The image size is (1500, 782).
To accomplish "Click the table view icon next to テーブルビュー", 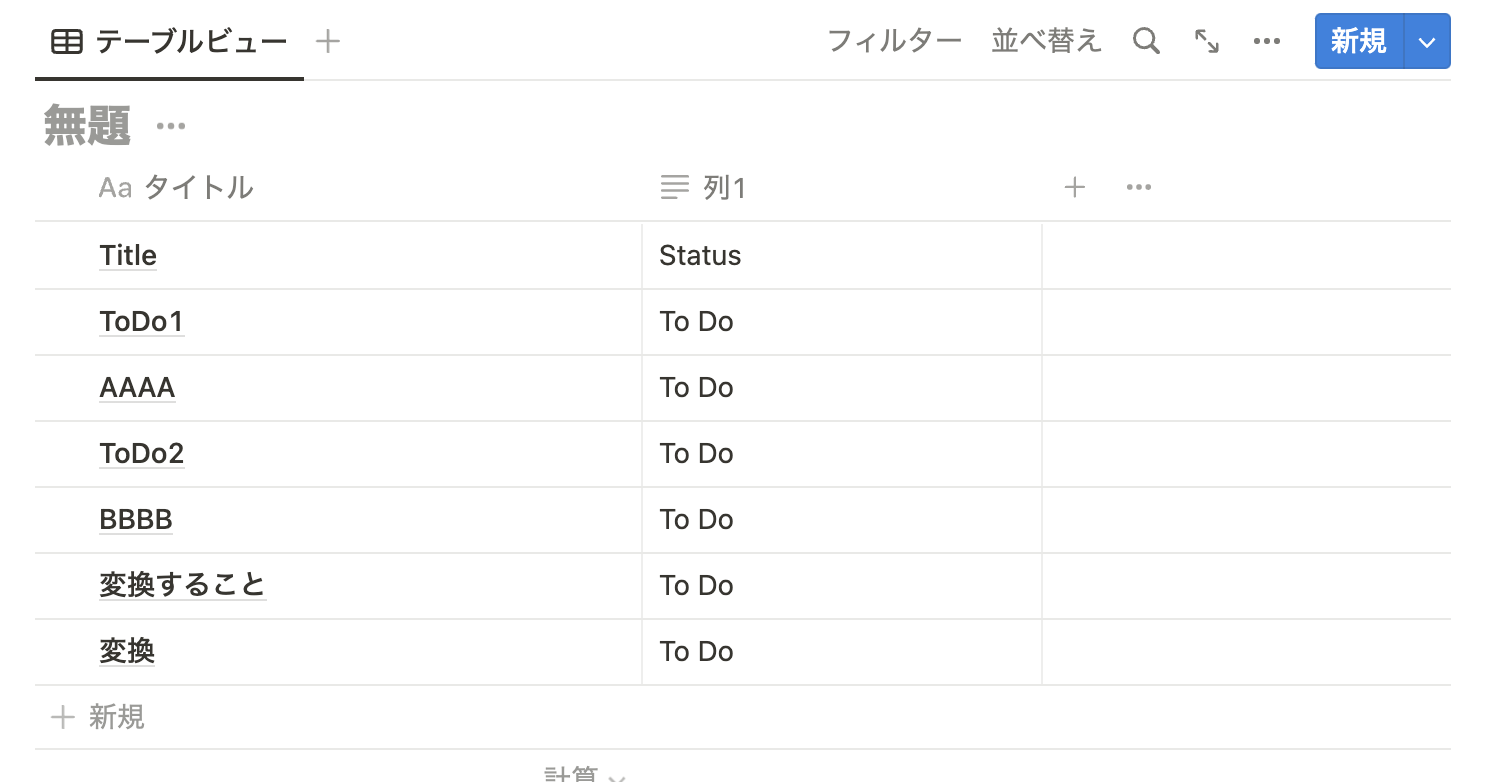I will point(65,41).
